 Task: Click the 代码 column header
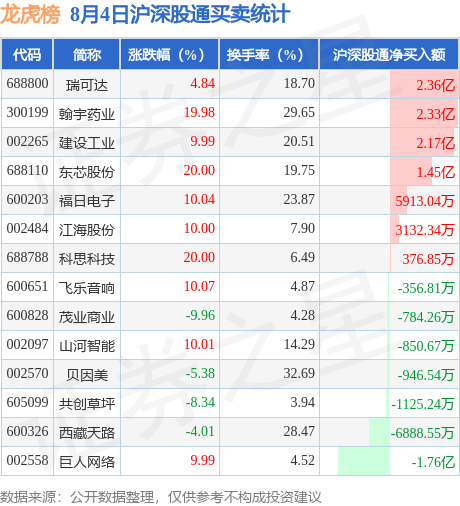pos(27,54)
